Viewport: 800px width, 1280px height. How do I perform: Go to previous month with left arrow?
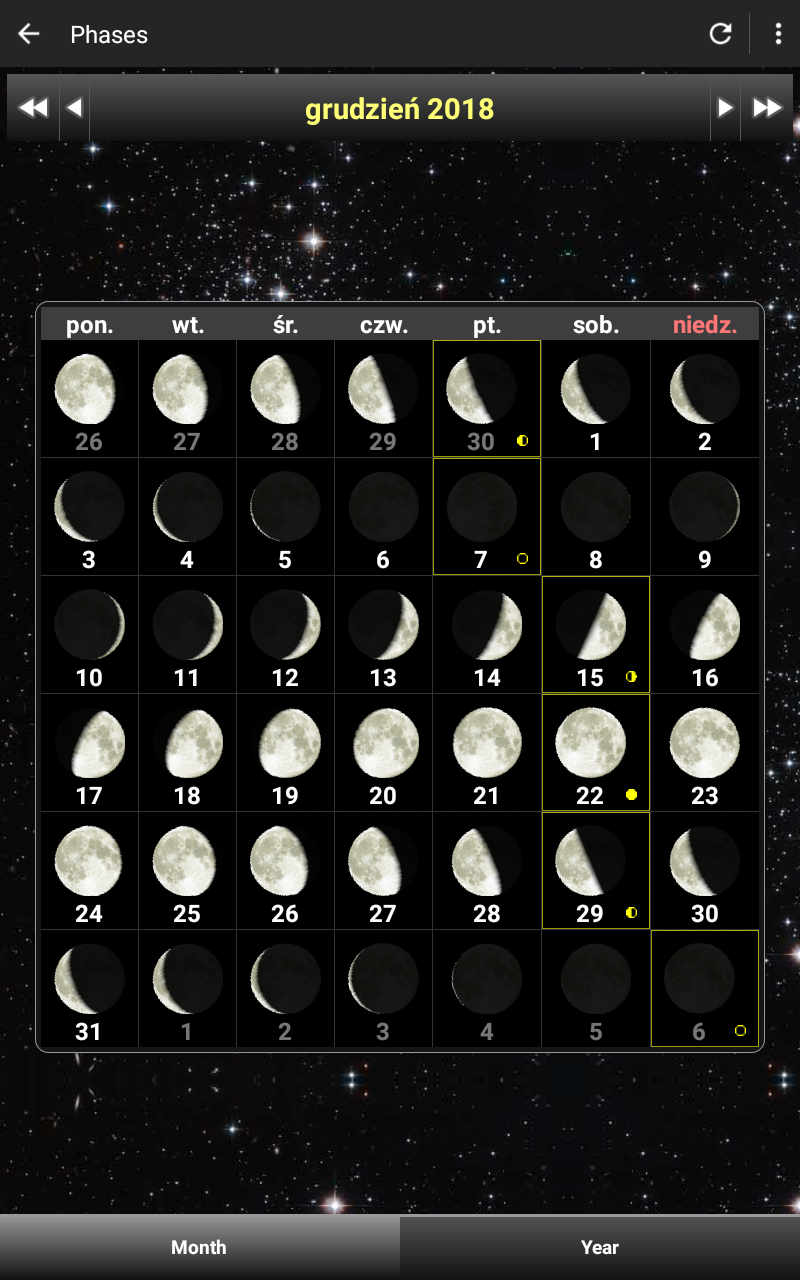pos(74,108)
